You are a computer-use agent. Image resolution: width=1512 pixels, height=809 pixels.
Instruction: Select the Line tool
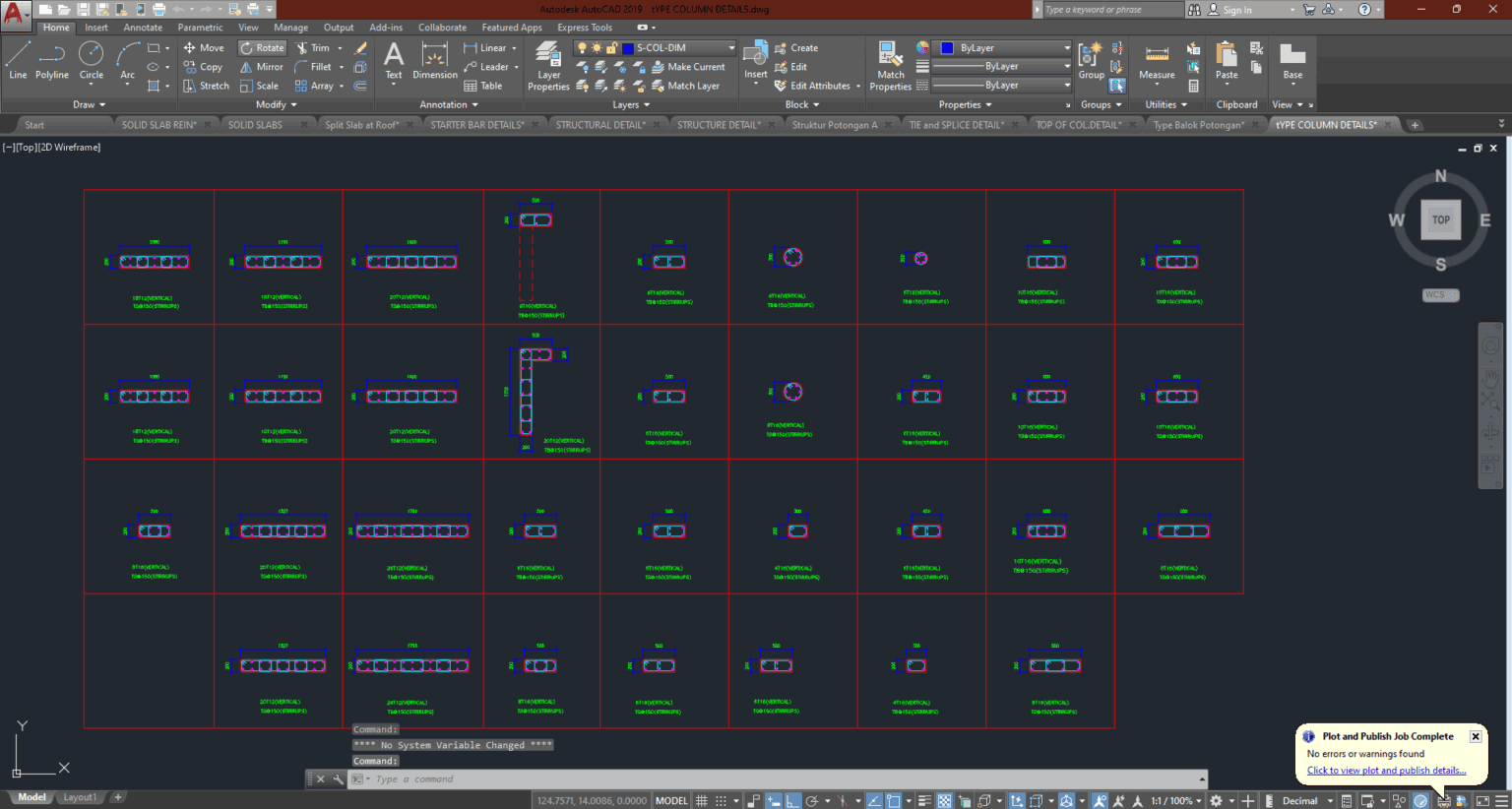point(17,61)
